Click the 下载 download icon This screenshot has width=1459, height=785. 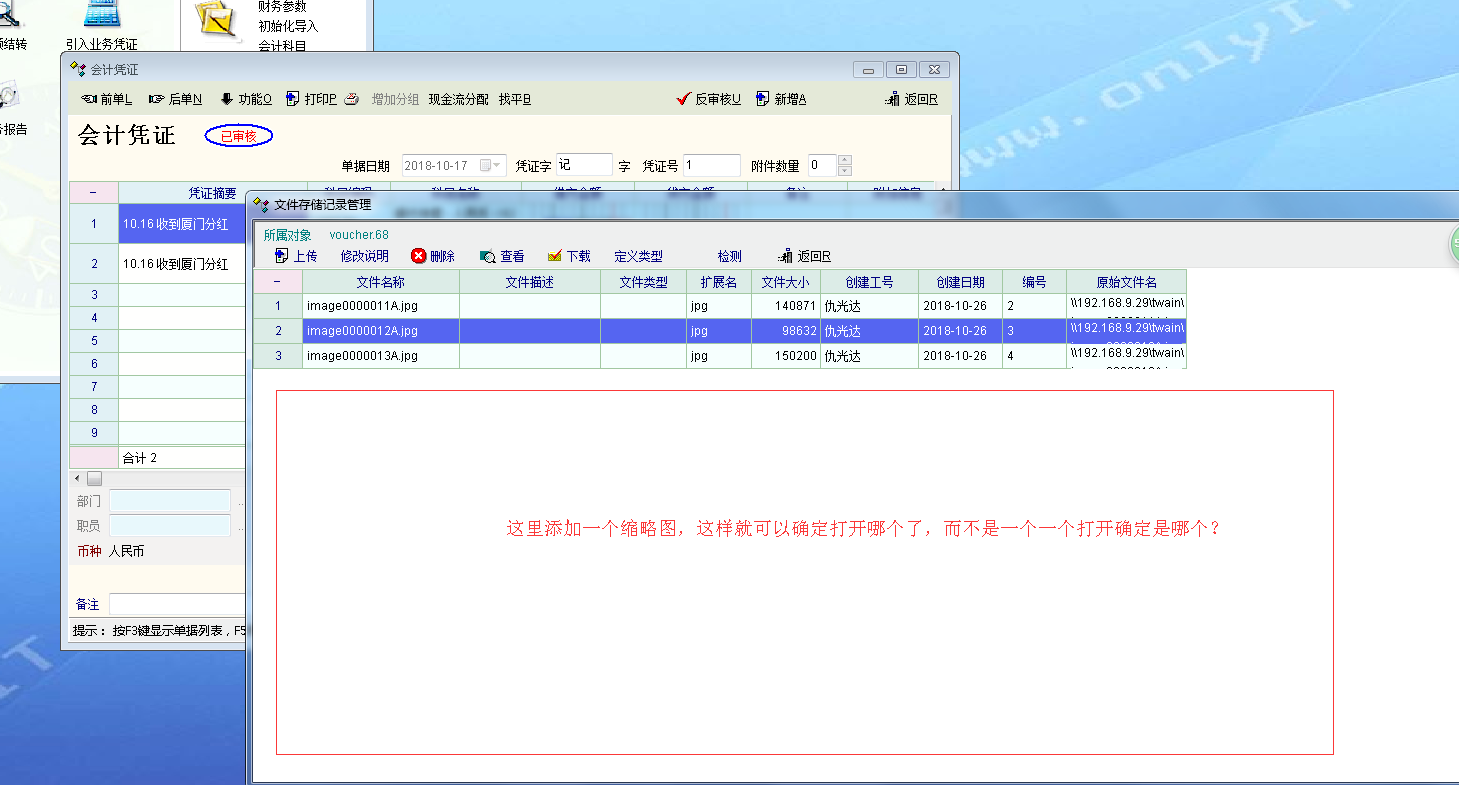tap(555, 256)
